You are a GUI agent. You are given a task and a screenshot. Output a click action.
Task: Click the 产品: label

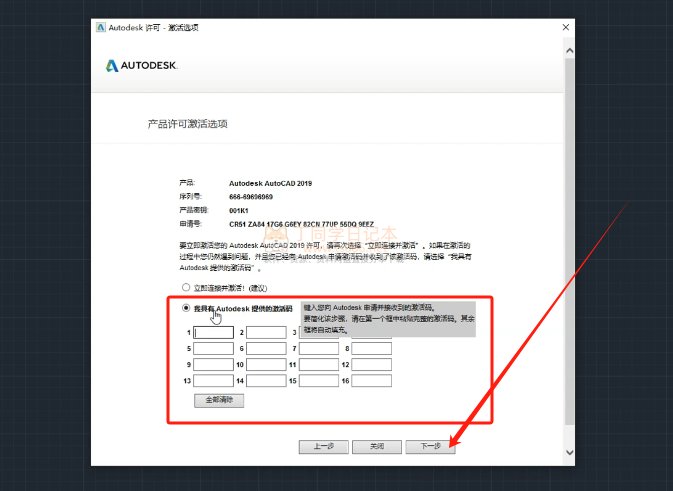pyautogui.click(x=187, y=183)
